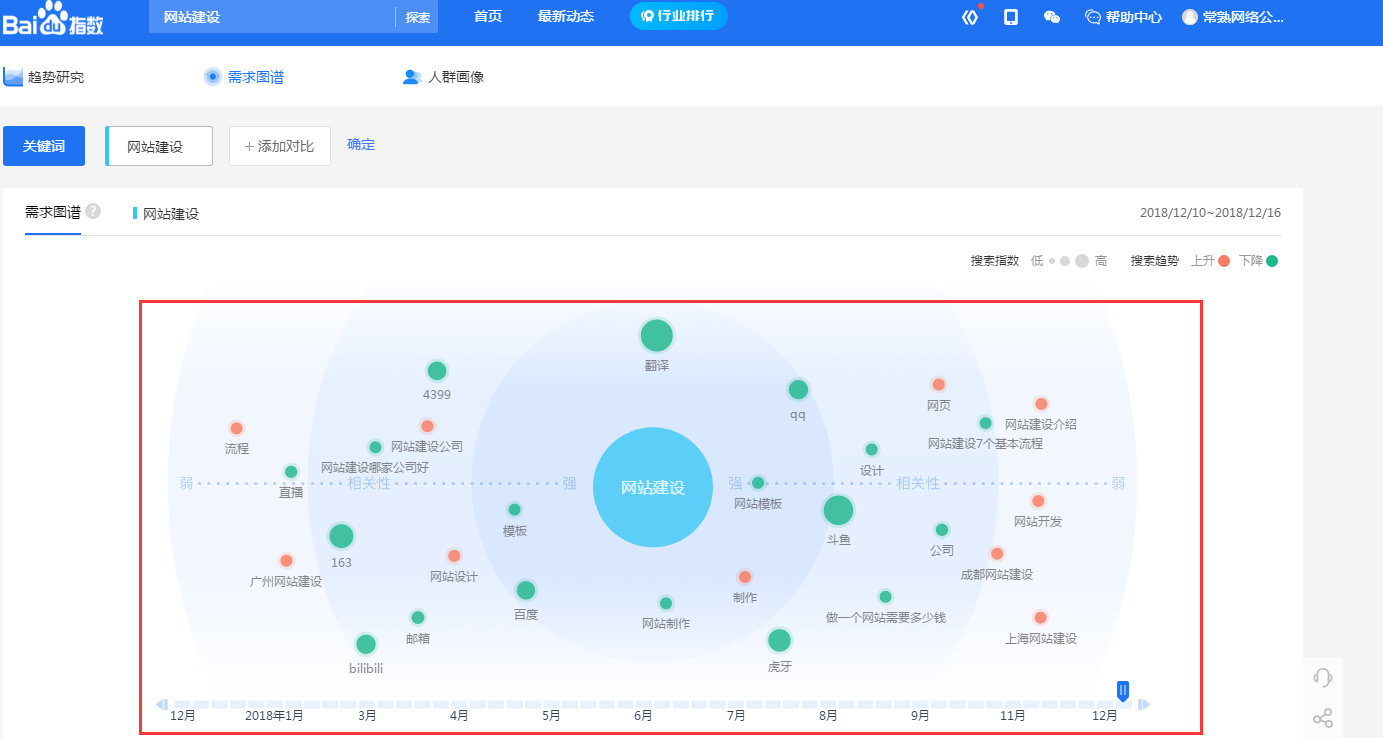Click the WeChat icon in header

(x=1052, y=17)
